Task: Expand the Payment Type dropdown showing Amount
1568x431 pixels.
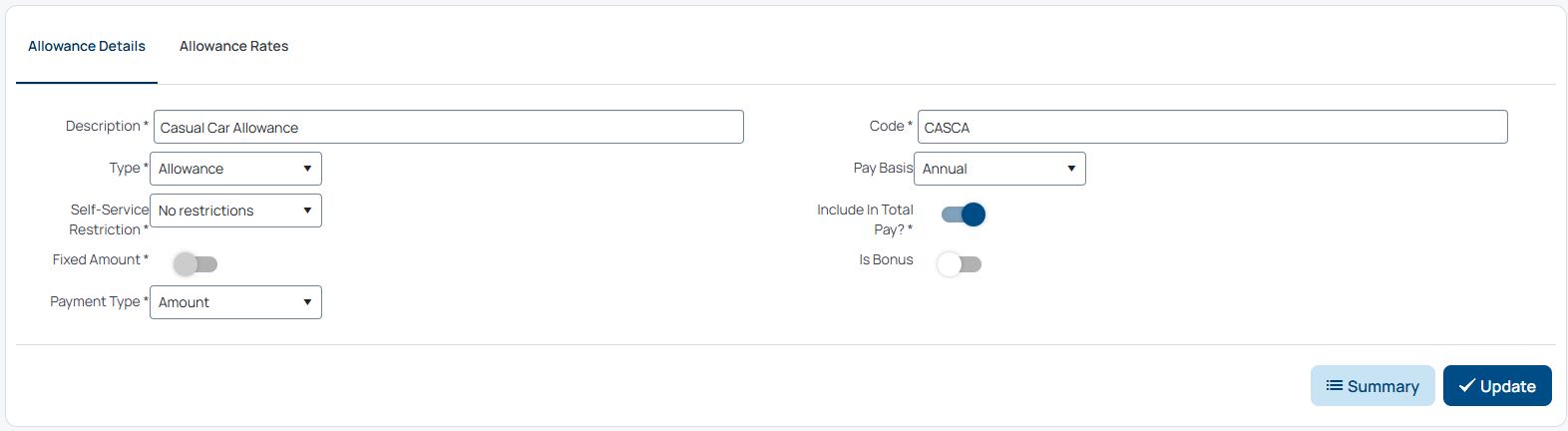Action: click(235, 302)
